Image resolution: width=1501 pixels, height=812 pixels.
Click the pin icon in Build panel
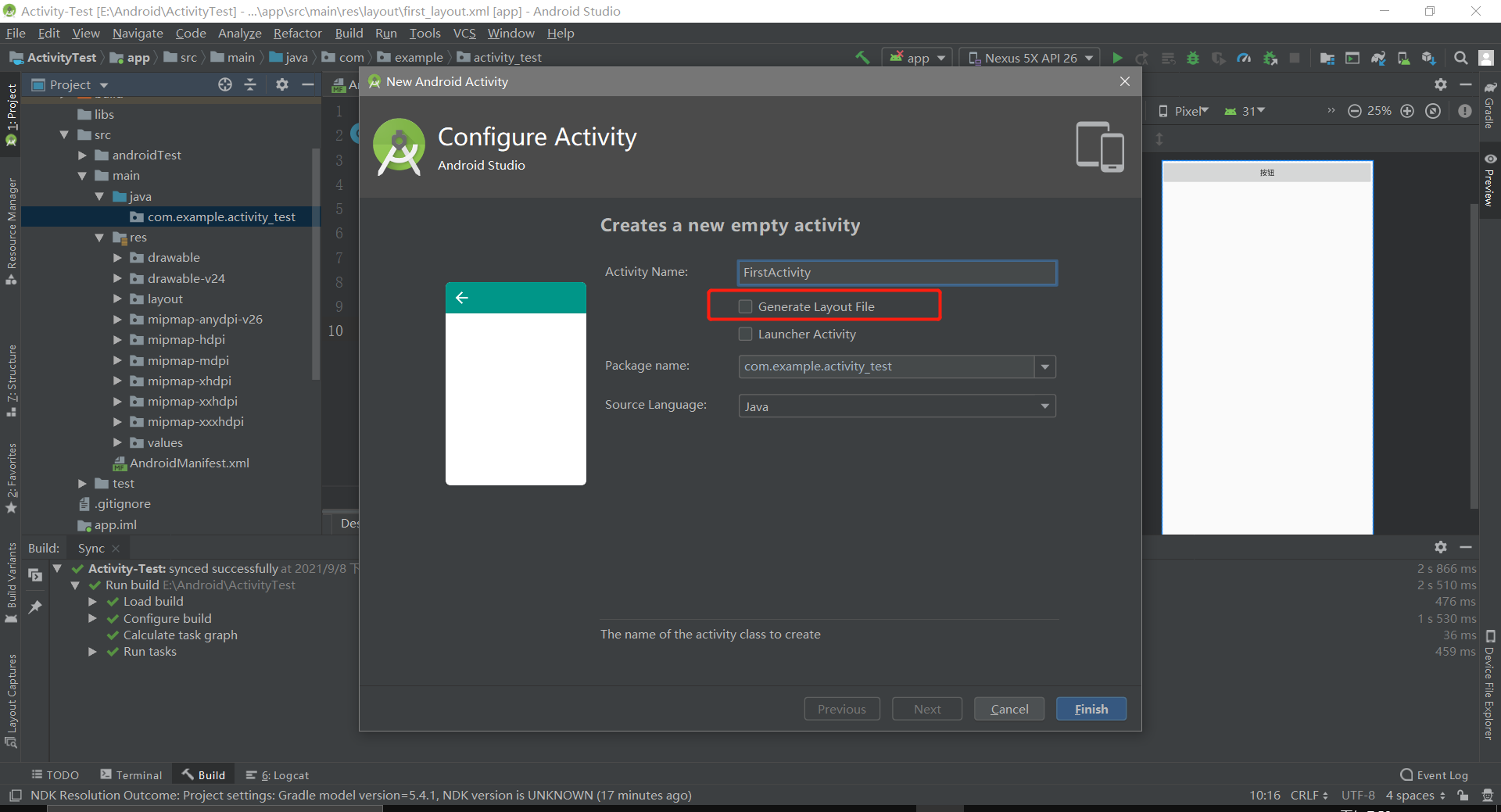(x=35, y=606)
